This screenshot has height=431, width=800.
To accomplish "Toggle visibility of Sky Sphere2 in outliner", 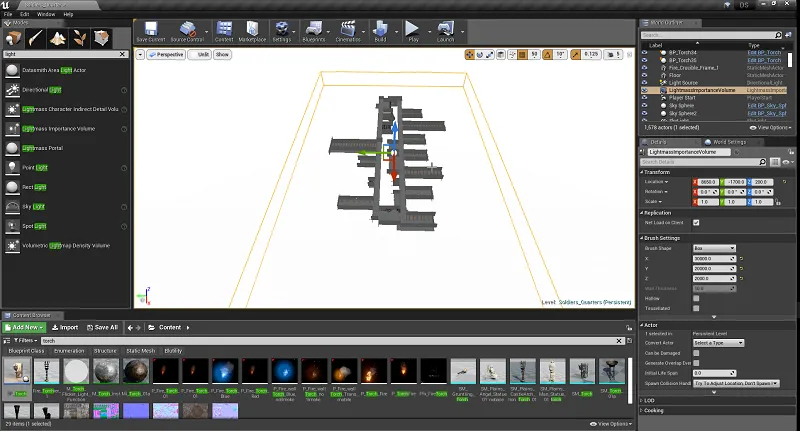I will pyautogui.click(x=644, y=113).
